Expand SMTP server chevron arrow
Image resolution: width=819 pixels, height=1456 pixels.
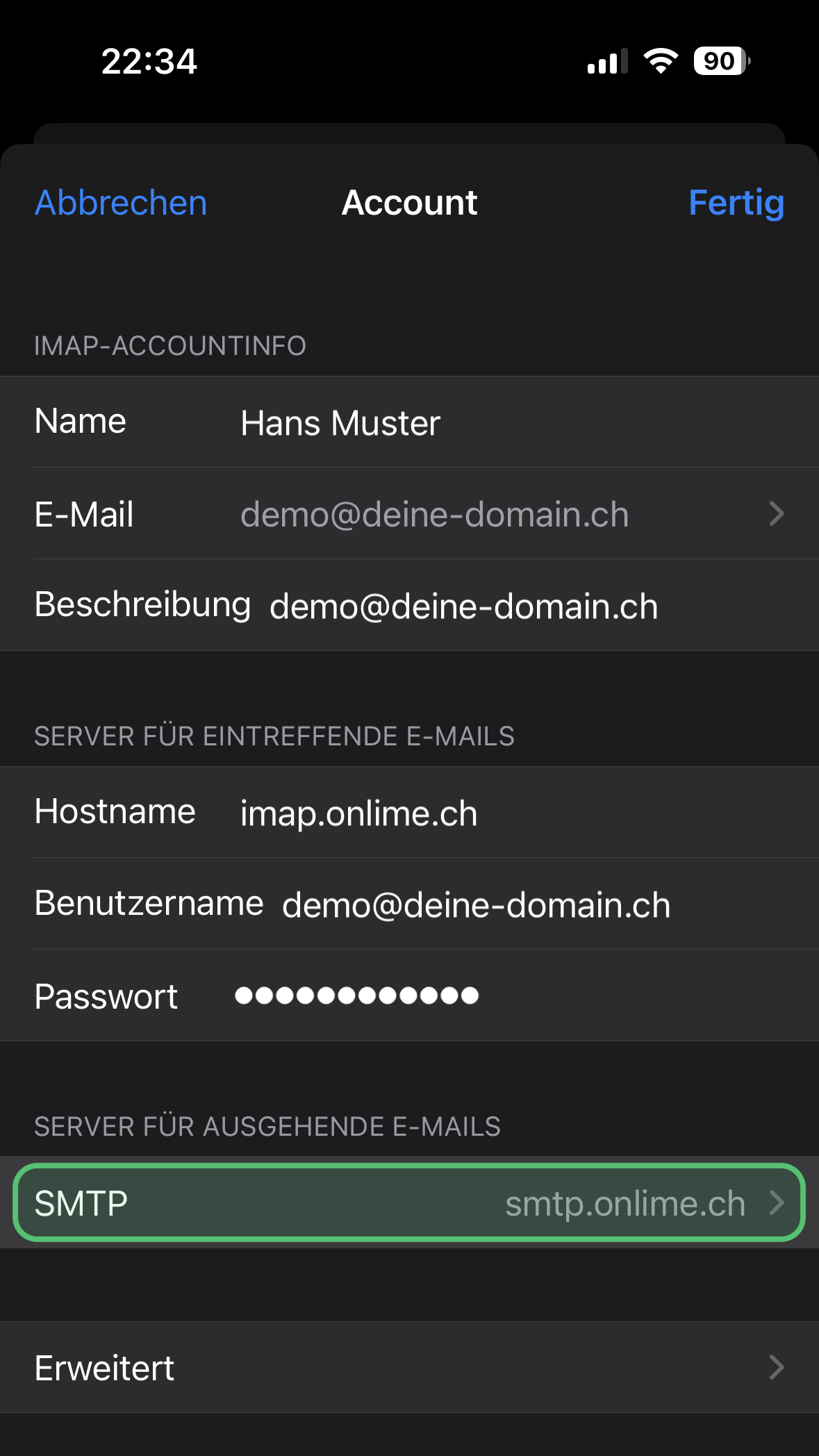pyautogui.click(x=777, y=1202)
